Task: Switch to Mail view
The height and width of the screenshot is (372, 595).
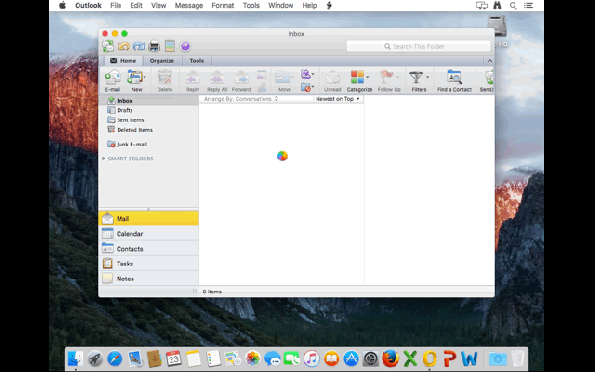Action: coord(148,219)
